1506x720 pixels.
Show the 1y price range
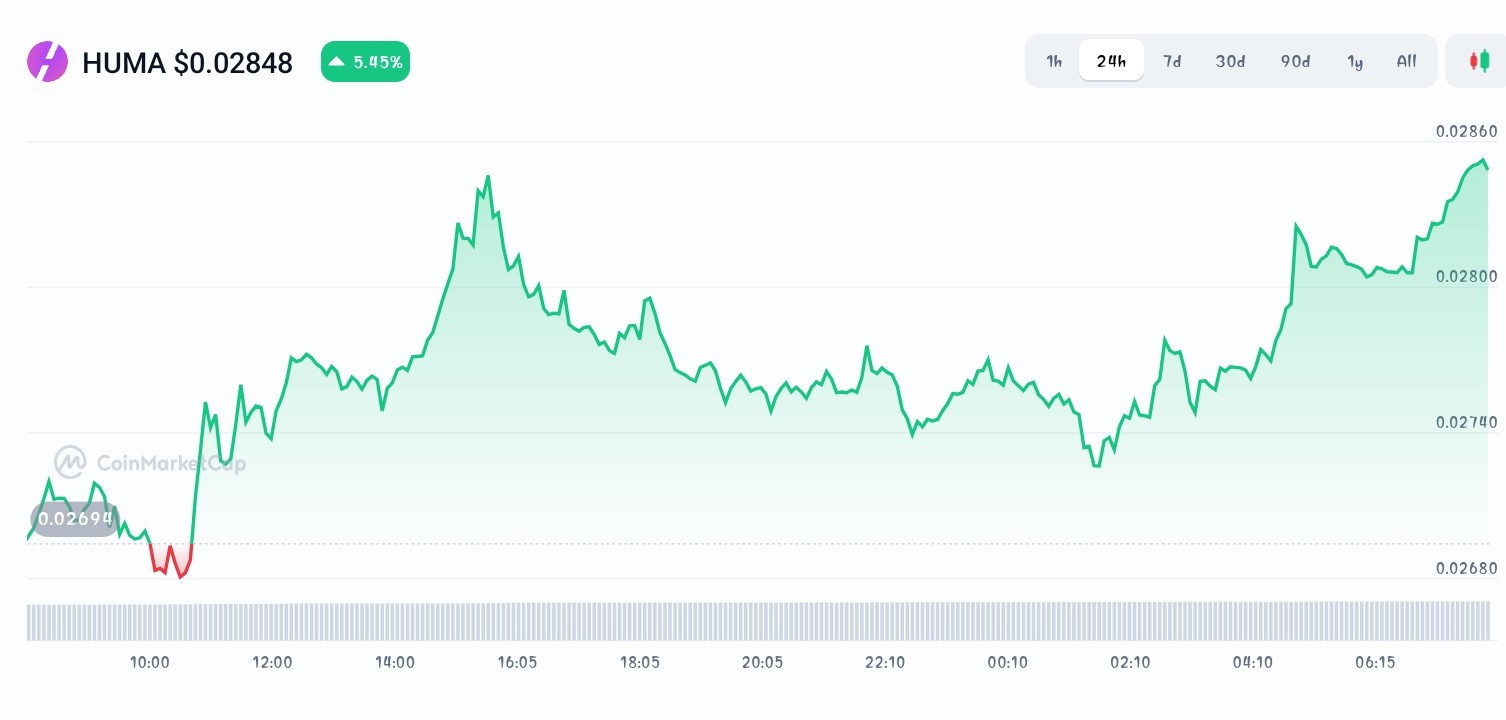point(1355,61)
